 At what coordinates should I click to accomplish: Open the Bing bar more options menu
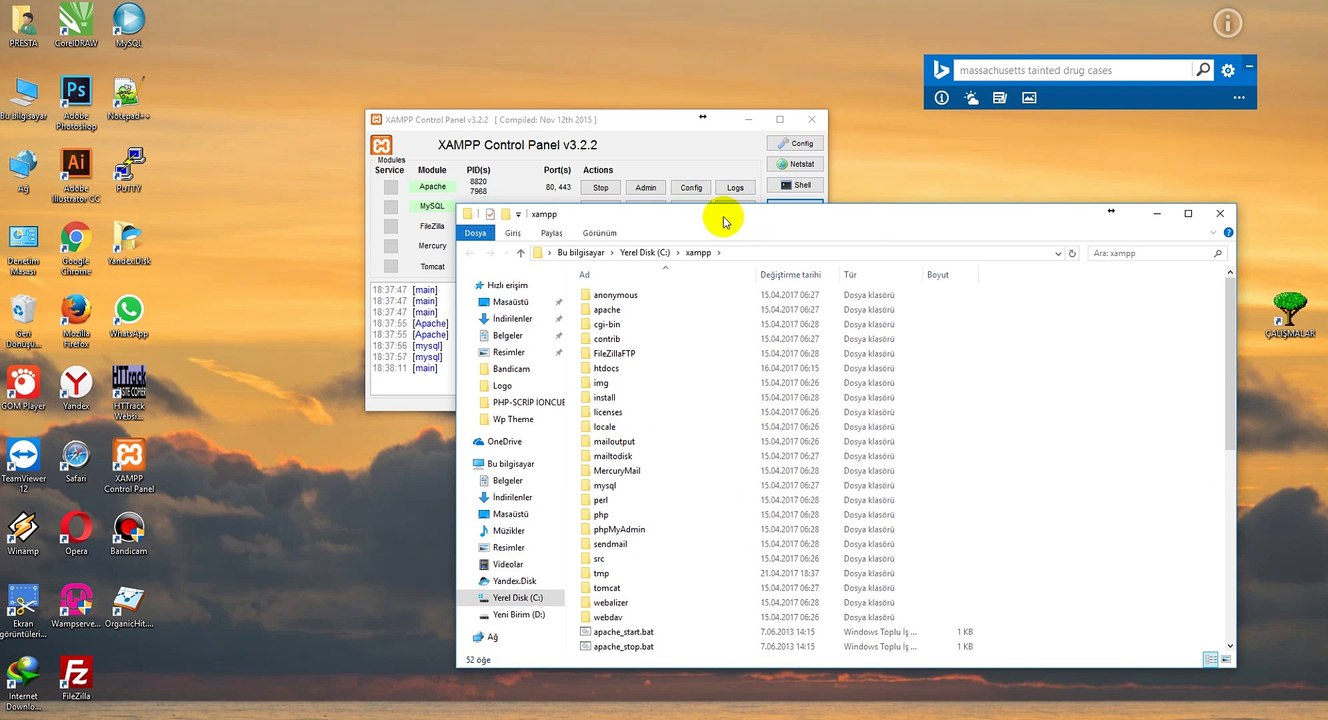tap(1239, 98)
